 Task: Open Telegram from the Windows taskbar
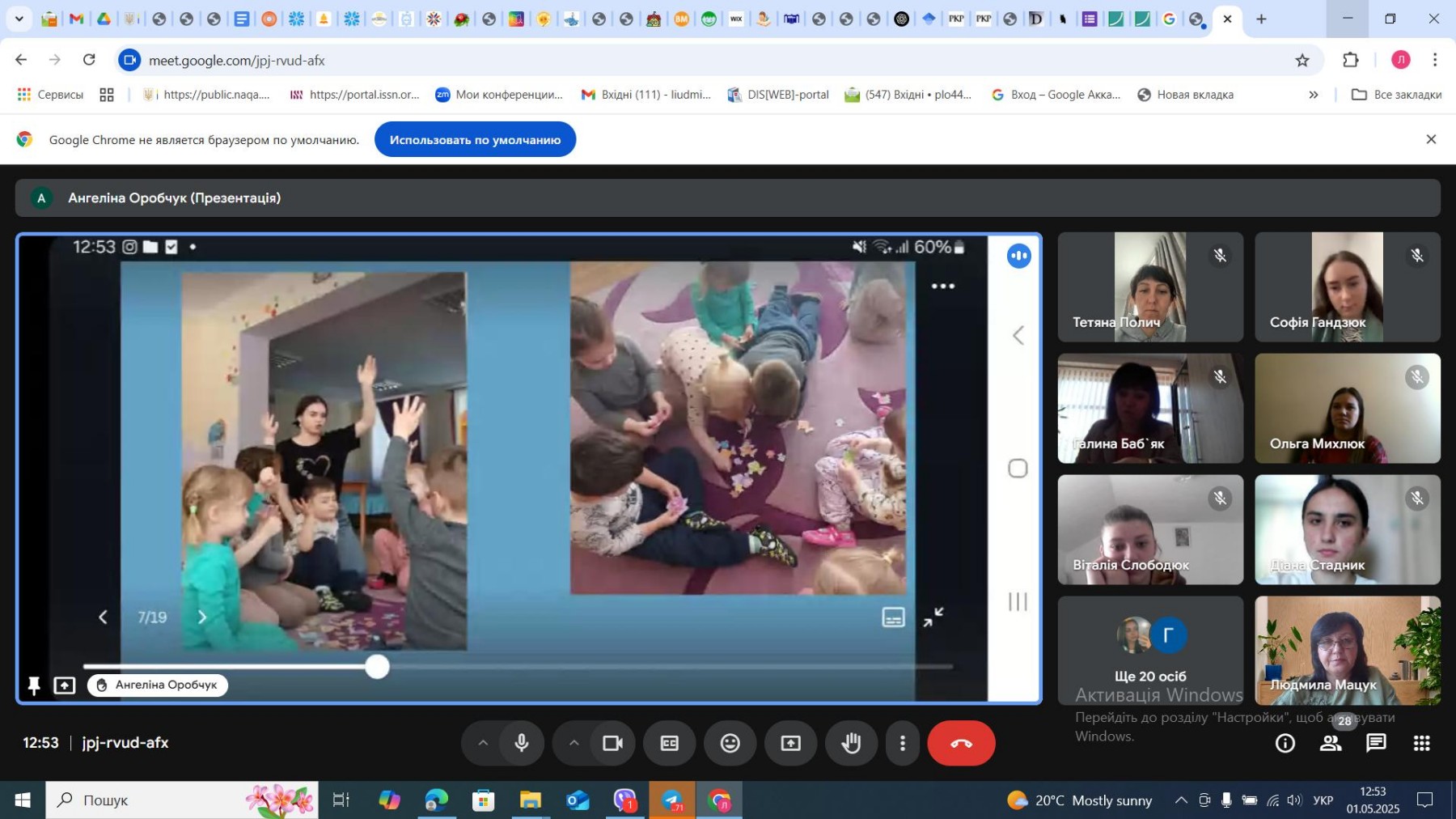click(672, 800)
